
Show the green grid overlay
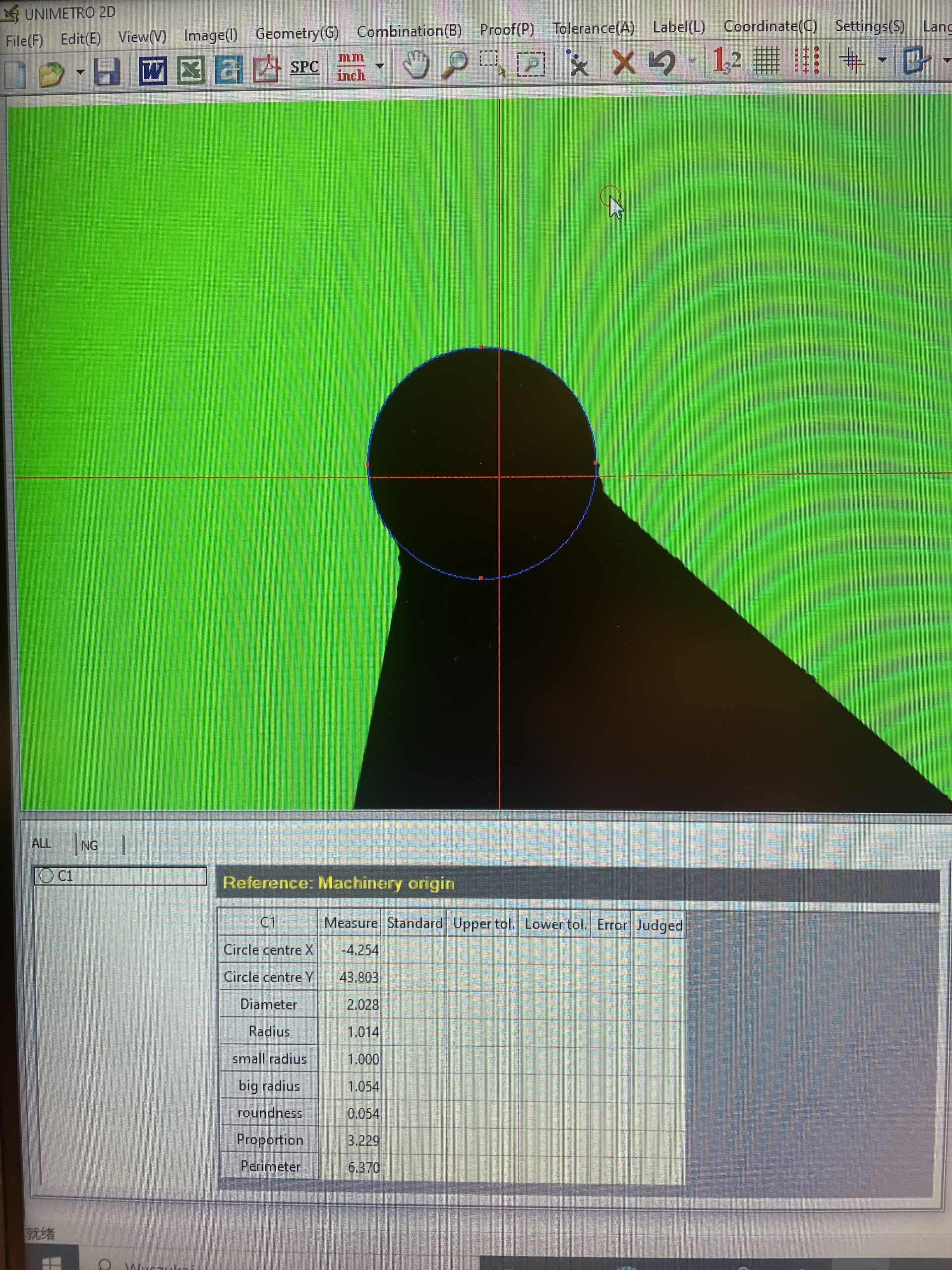click(766, 61)
